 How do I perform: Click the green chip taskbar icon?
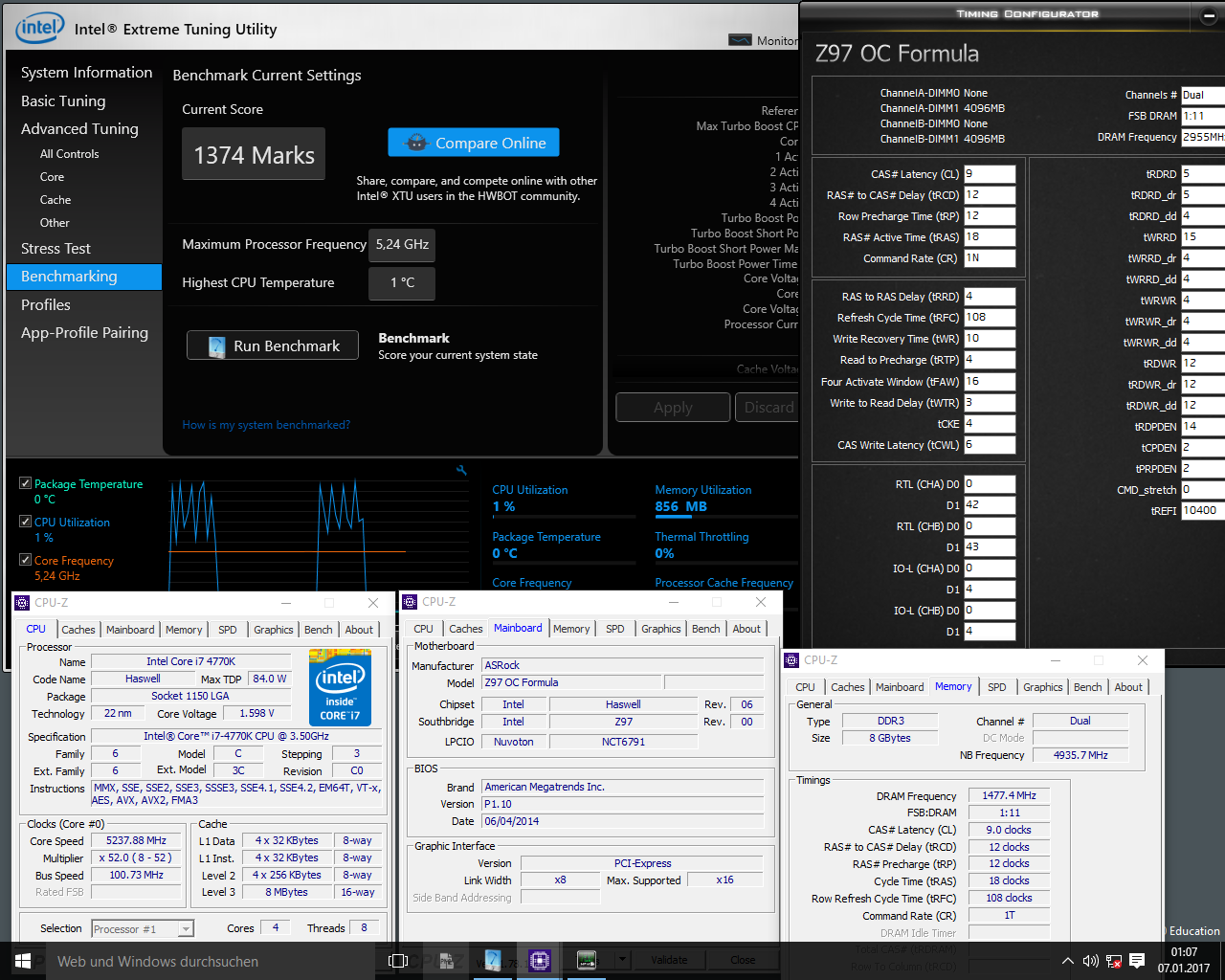586,960
